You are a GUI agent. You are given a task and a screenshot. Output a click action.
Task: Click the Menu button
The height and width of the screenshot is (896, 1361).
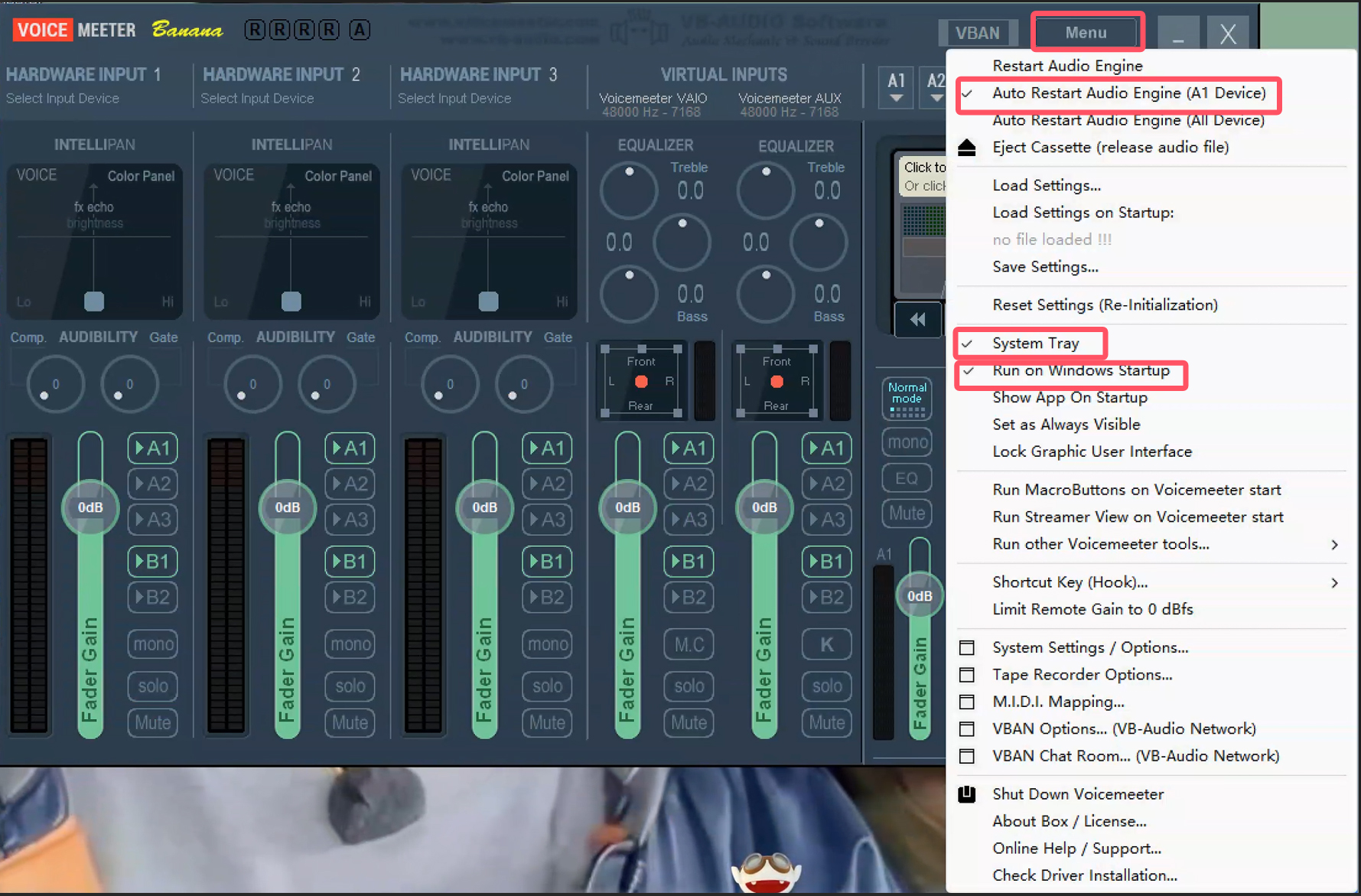click(x=1086, y=33)
